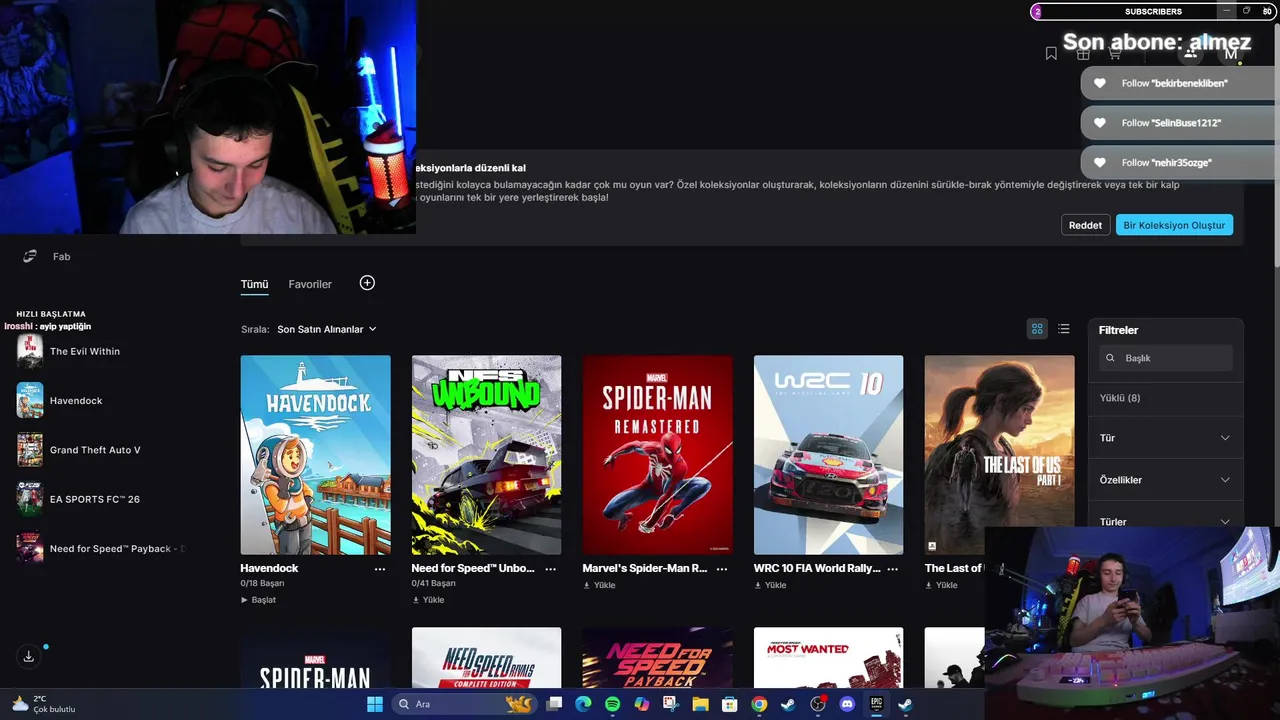Click Bir Koleksiyon Oluştur button
The width and height of the screenshot is (1280, 720).
tap(1174, 225)
